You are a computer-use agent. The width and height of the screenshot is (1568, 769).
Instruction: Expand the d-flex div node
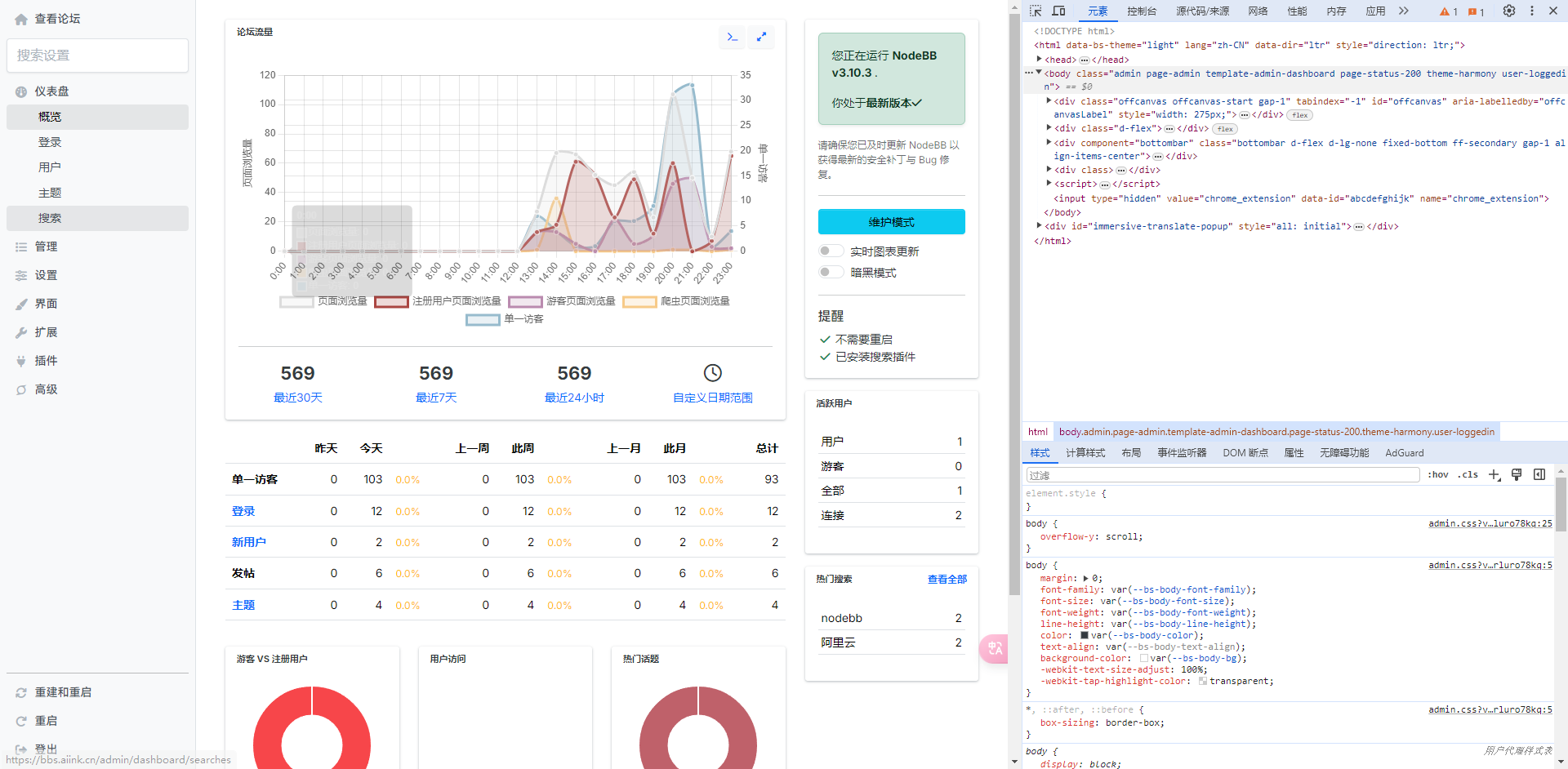pyautogui.click(x=1049, y=128)
